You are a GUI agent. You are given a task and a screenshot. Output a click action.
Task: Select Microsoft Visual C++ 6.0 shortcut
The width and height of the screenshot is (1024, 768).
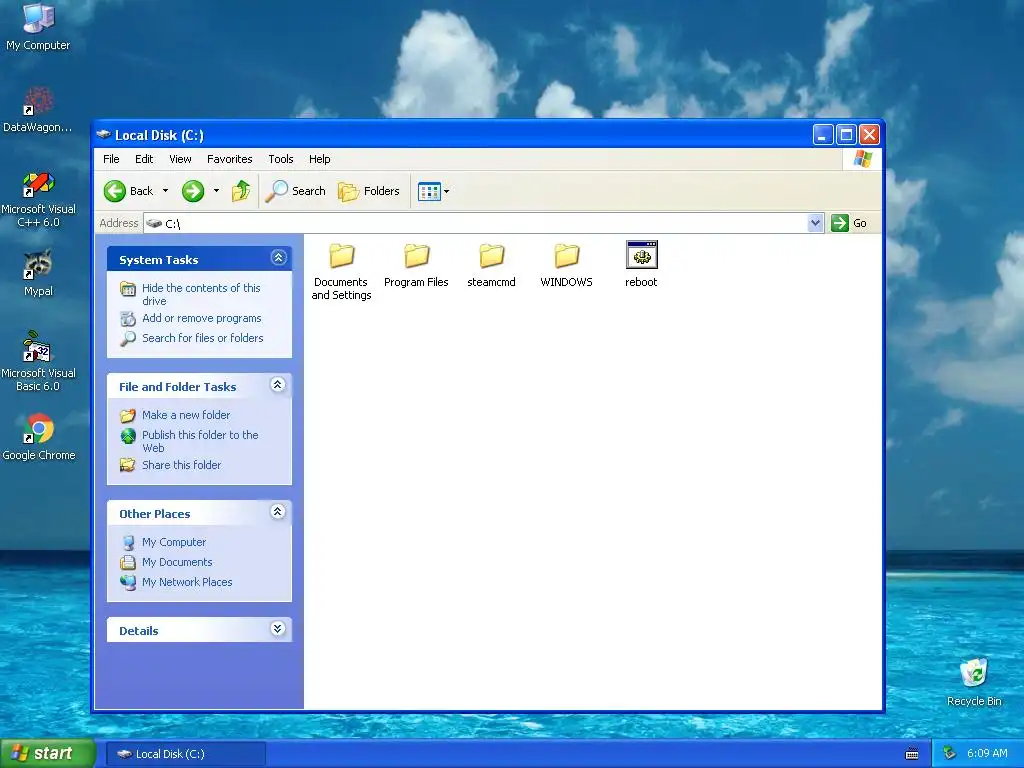click(x=38, y=199)
